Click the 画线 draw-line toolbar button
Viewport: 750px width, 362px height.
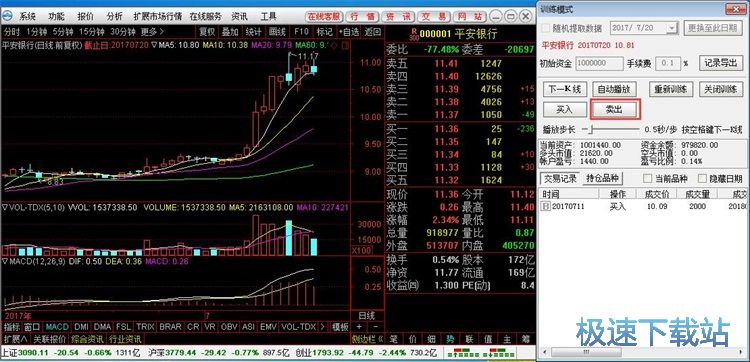coord(277,32)
